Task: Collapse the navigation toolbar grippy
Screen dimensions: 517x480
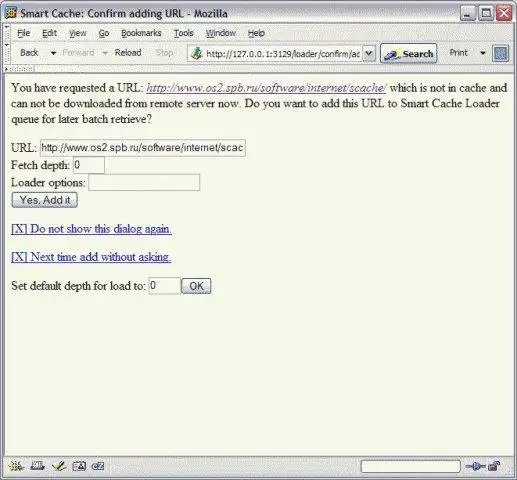Action: coord(7,53)
